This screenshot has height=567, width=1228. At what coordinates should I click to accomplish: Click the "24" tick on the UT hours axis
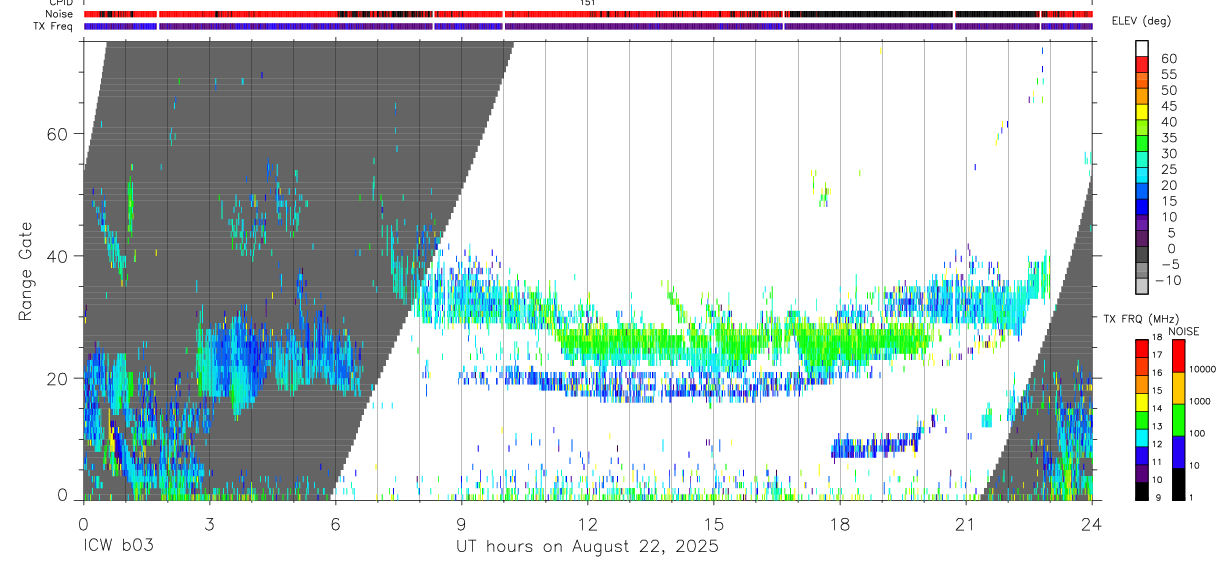click(1091, 523)
